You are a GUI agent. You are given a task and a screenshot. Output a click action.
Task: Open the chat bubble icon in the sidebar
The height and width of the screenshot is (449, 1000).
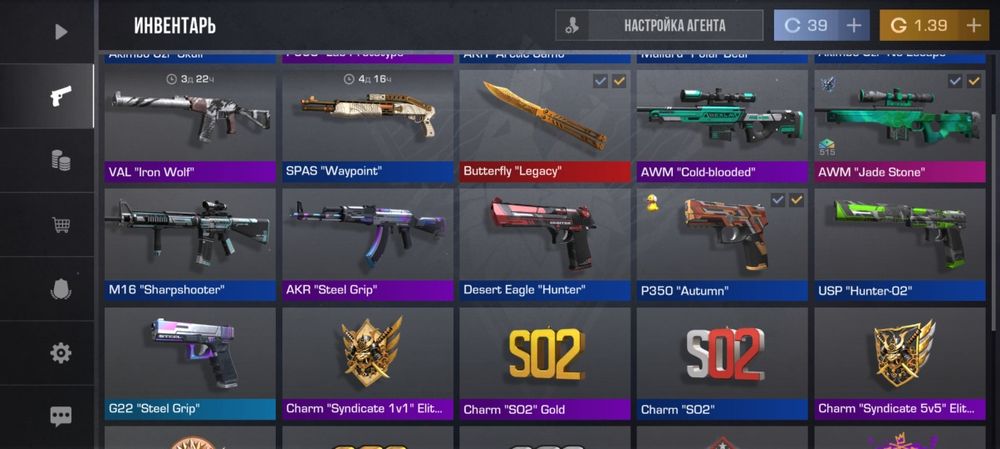pos(61,416)
